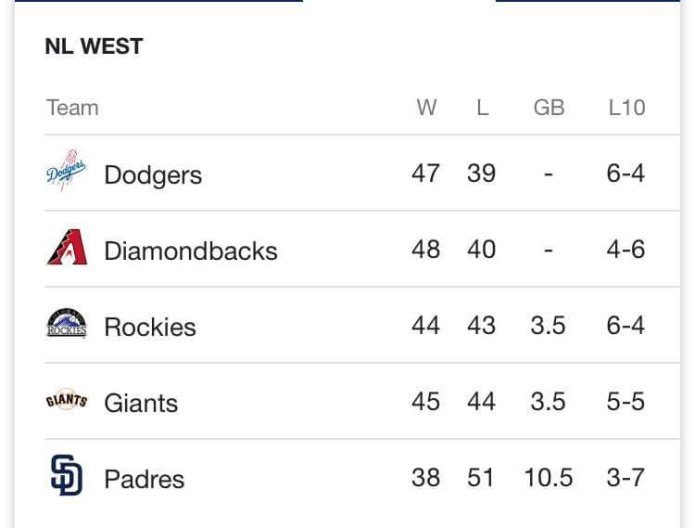
Task: Click the W column header
Action: click(426, 108)
